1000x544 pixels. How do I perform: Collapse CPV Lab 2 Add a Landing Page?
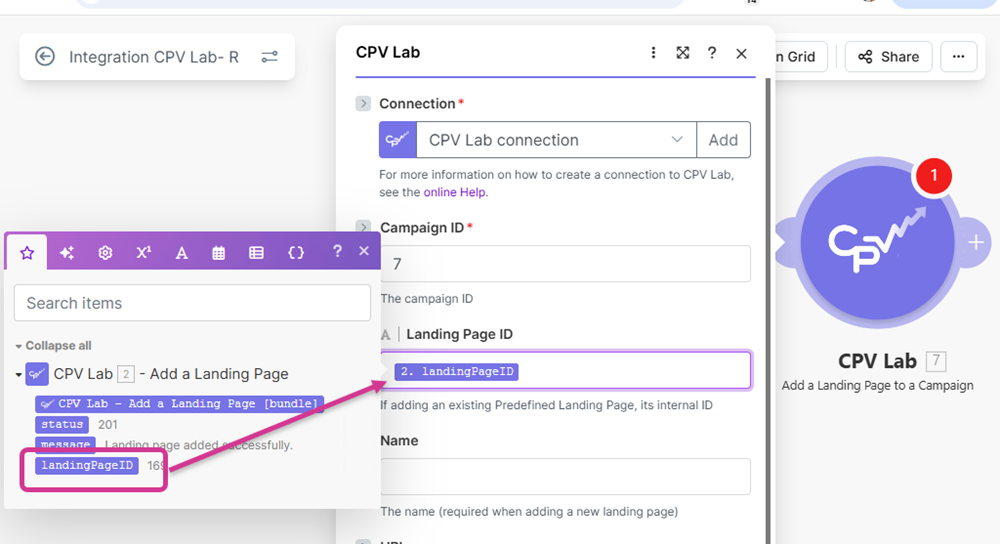coord(18,374)
